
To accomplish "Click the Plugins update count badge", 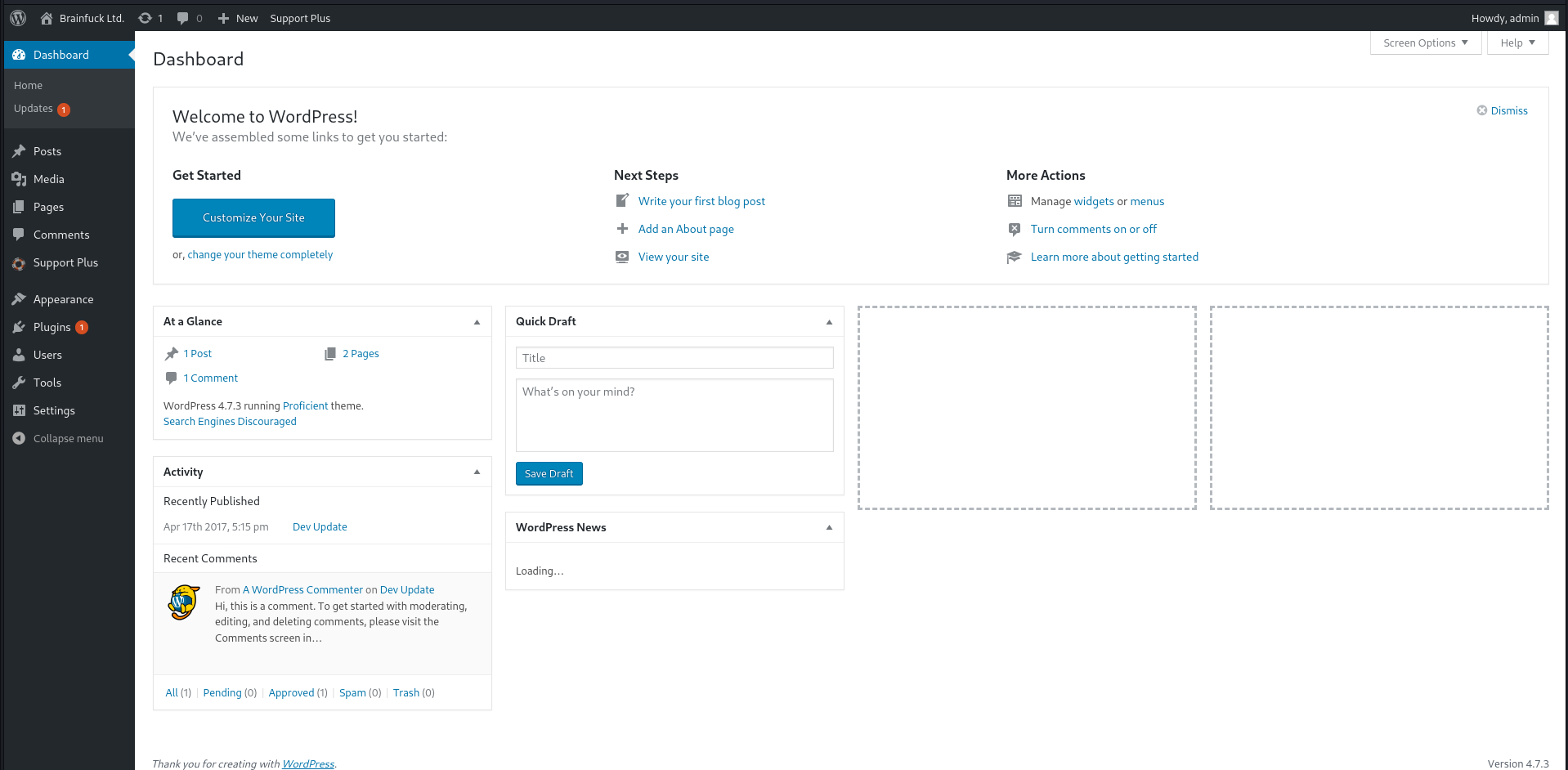I will [82, 328].
